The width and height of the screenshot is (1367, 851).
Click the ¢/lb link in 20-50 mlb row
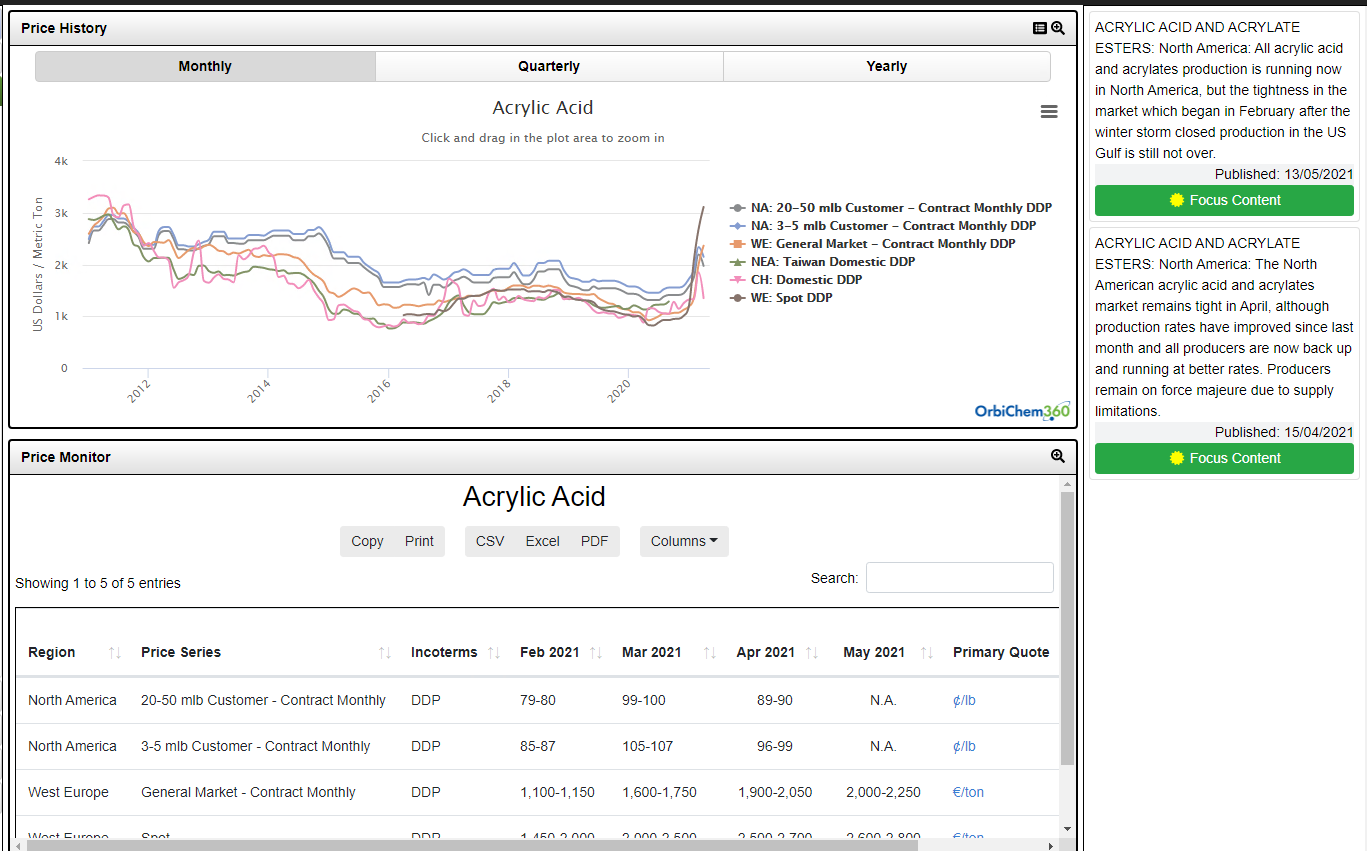pyautogui.click(x=964, y=700)
